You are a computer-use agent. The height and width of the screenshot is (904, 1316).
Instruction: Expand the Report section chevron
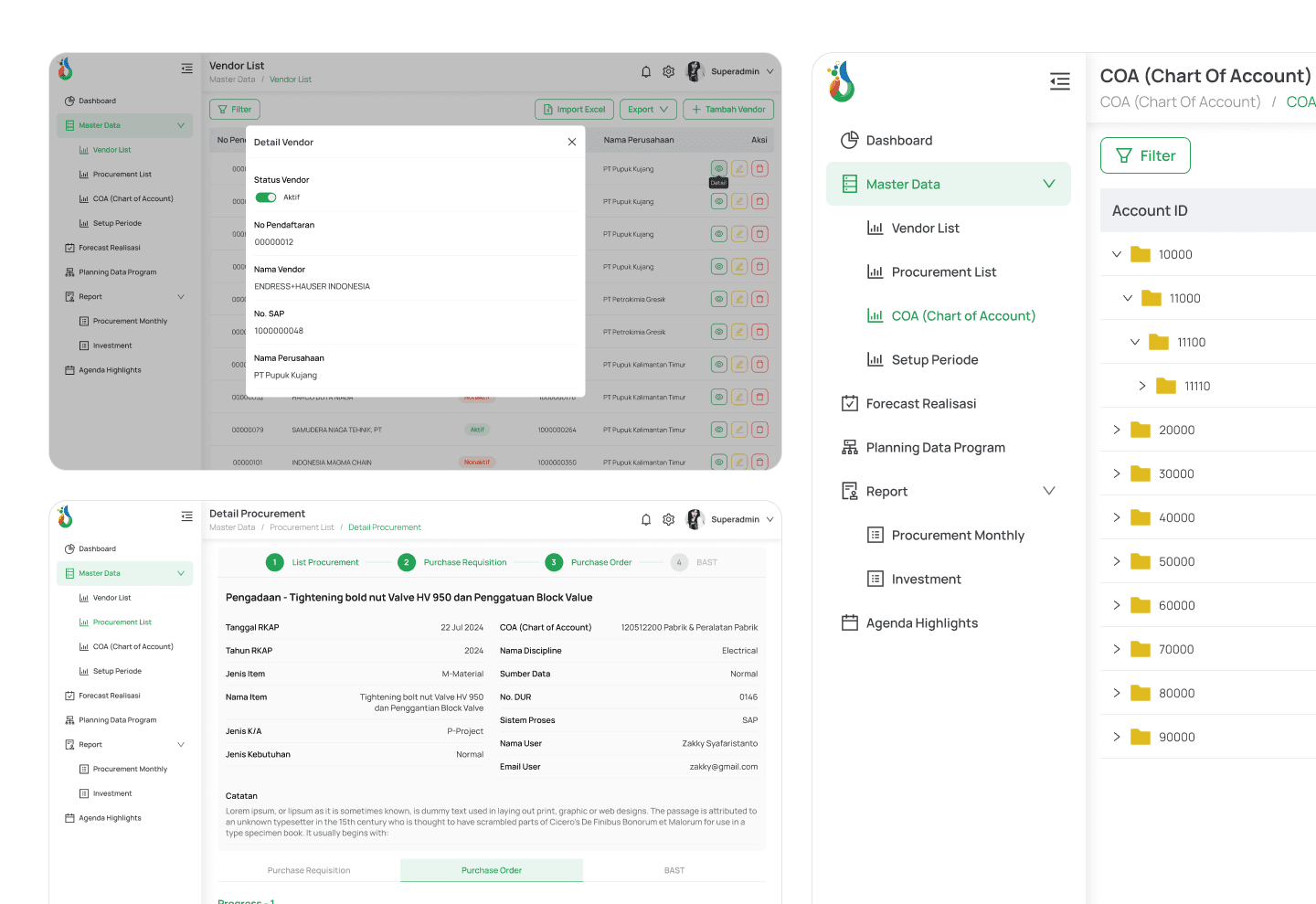tap(1049, 491)
